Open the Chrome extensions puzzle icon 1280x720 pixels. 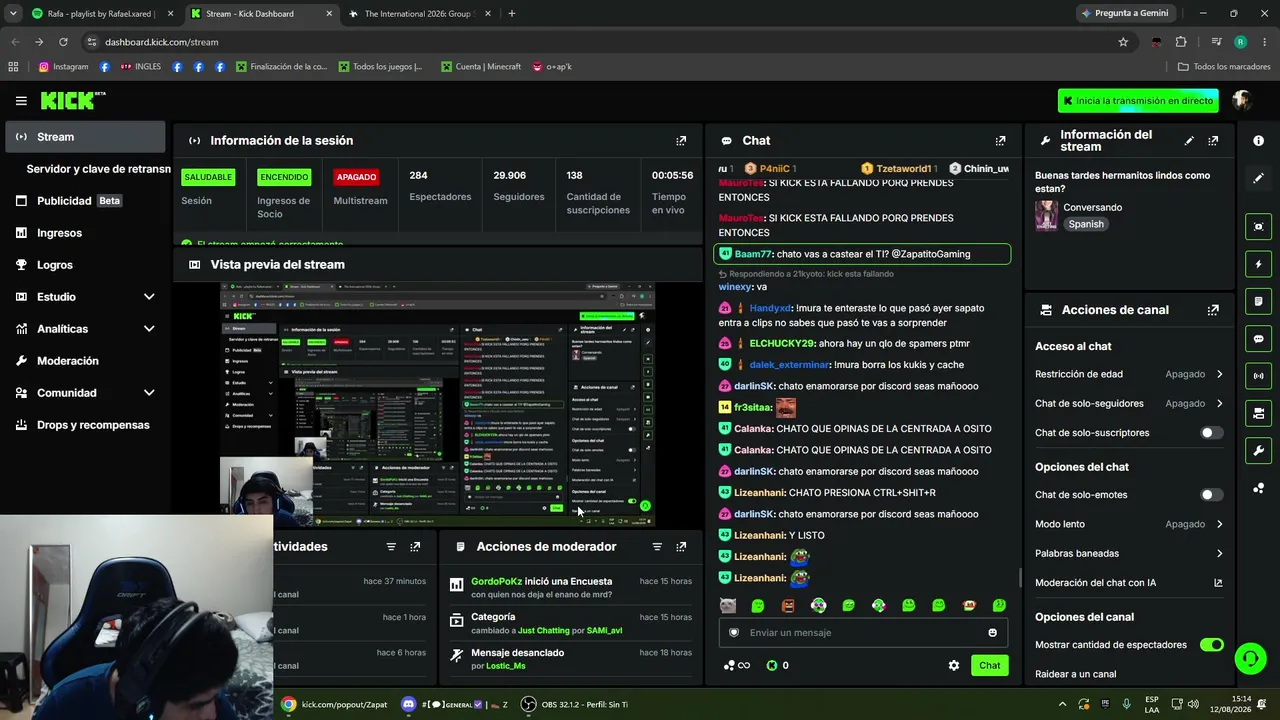click(x=1181, y=42)
